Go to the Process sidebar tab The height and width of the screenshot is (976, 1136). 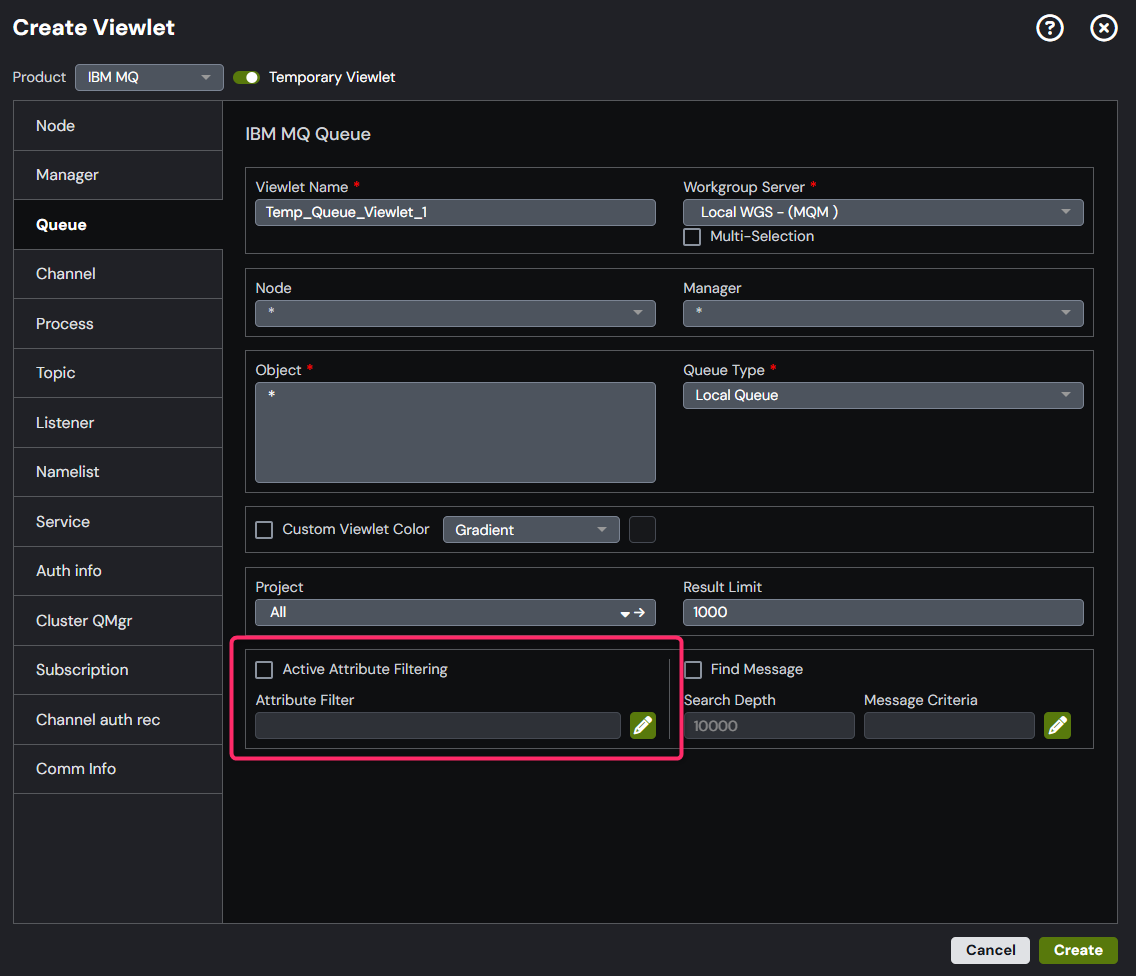(x=118, y=324)
